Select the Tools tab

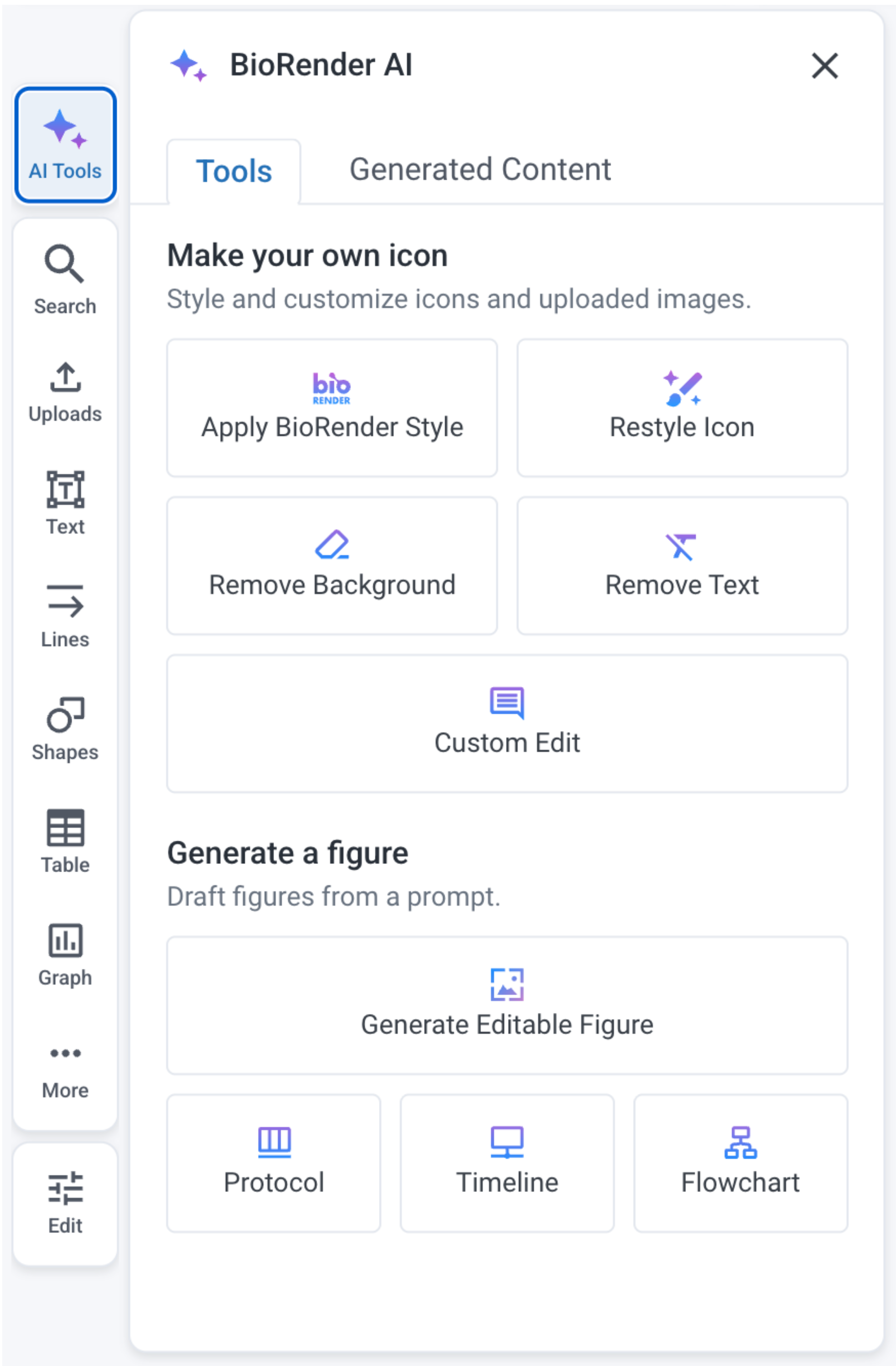pyautogui.click(x=234, y=171)
